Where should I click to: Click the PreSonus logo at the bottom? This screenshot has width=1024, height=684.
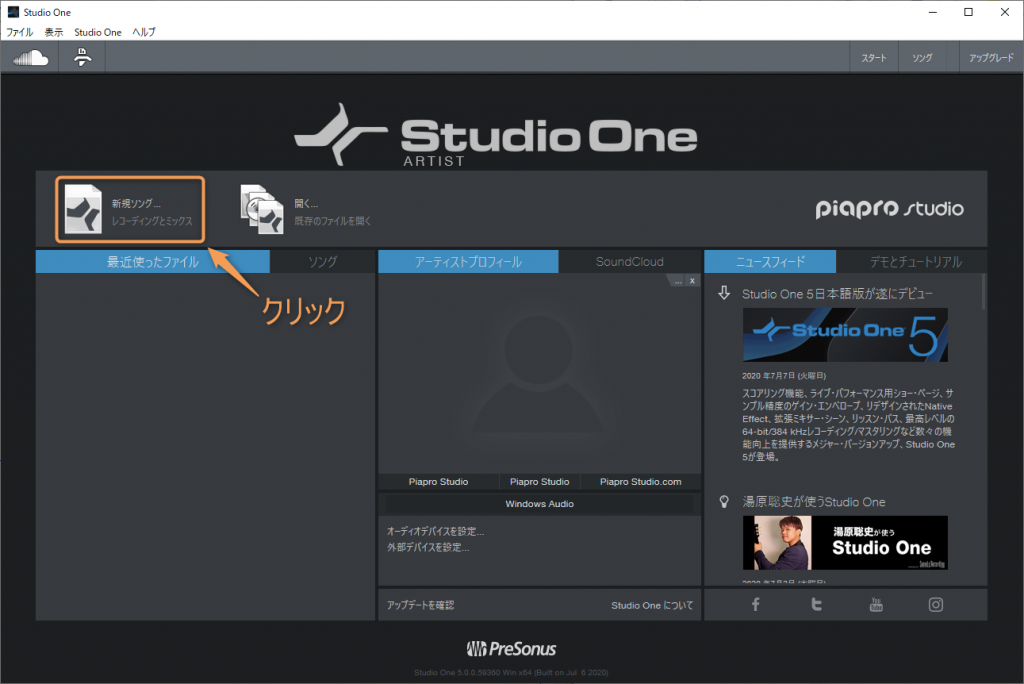(511, 646)
